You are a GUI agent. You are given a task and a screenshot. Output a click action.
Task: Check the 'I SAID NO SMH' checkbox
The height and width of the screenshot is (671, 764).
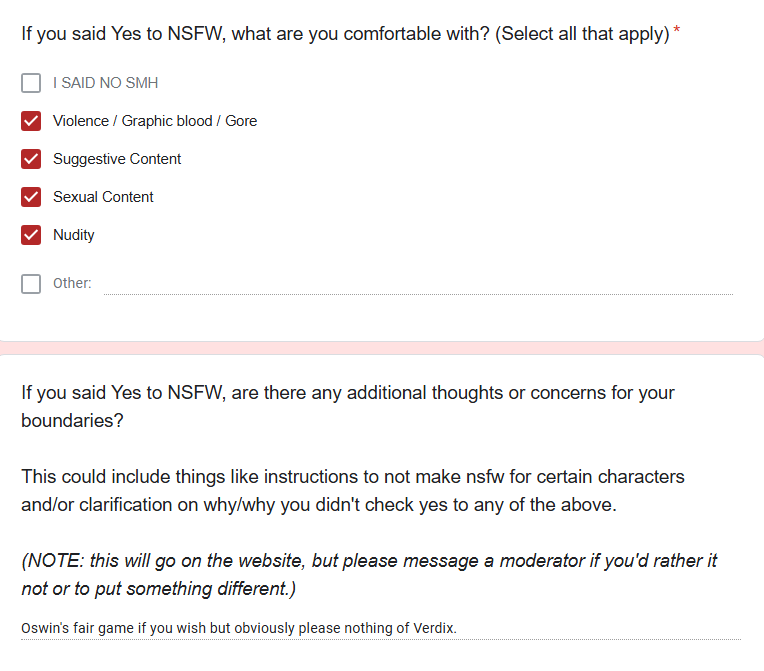pos(31,83)
